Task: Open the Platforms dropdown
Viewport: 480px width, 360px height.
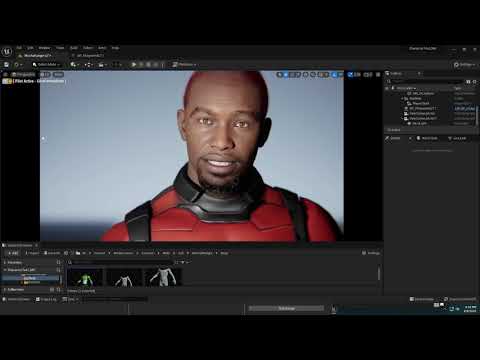Action: click(x=184, y=65)
